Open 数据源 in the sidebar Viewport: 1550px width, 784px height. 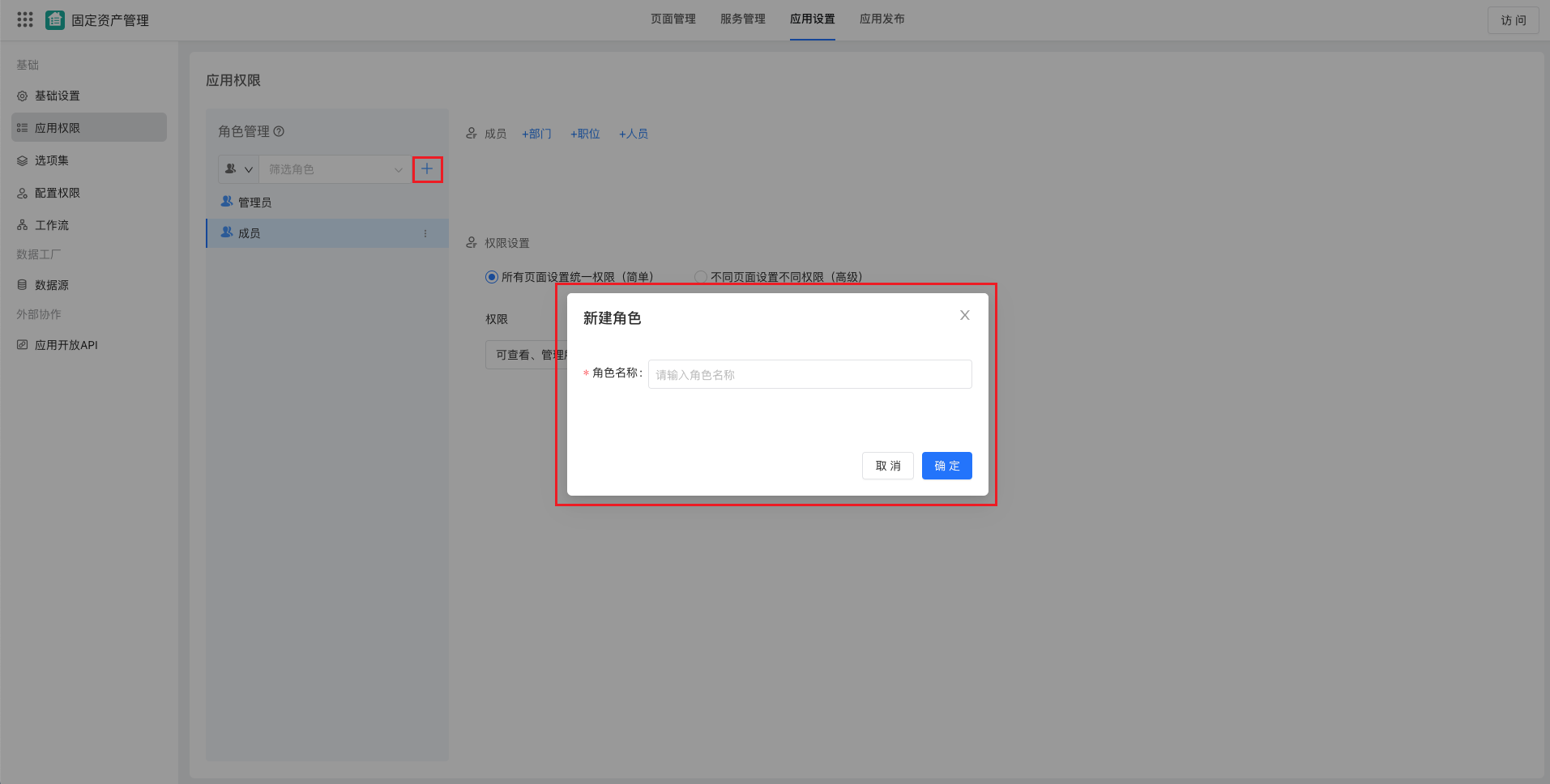51,285
